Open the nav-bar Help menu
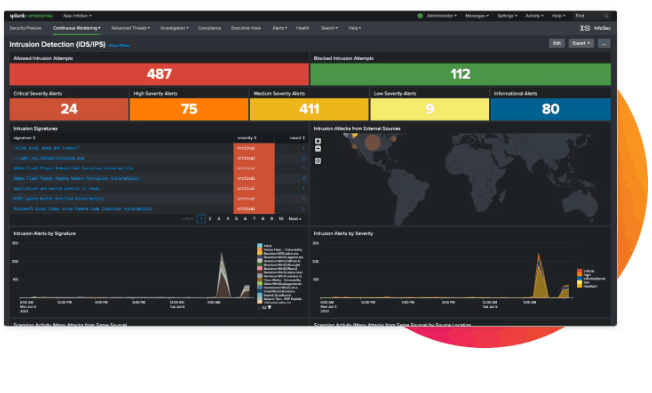652x393 pixels. click(x=355, y=28)
